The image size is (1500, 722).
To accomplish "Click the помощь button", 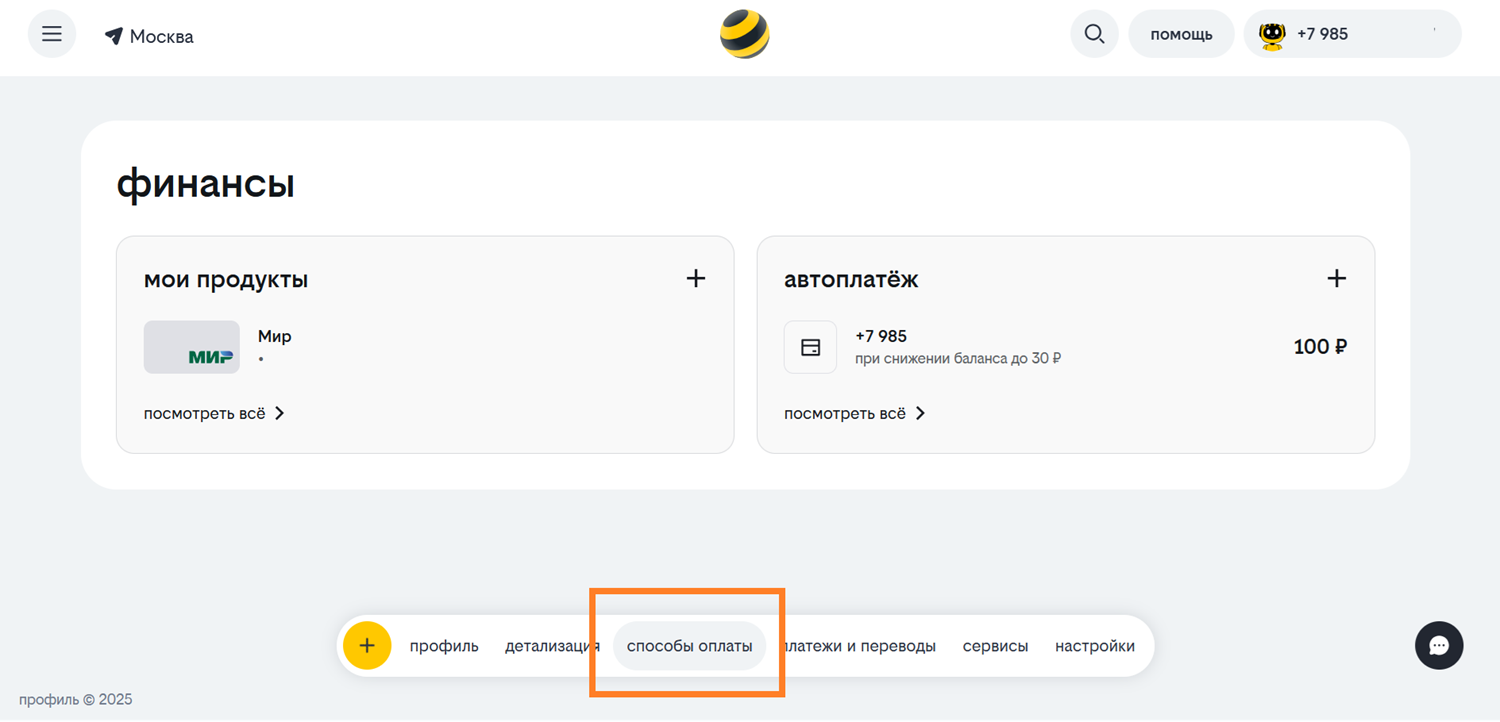I will pos(1181,34).
